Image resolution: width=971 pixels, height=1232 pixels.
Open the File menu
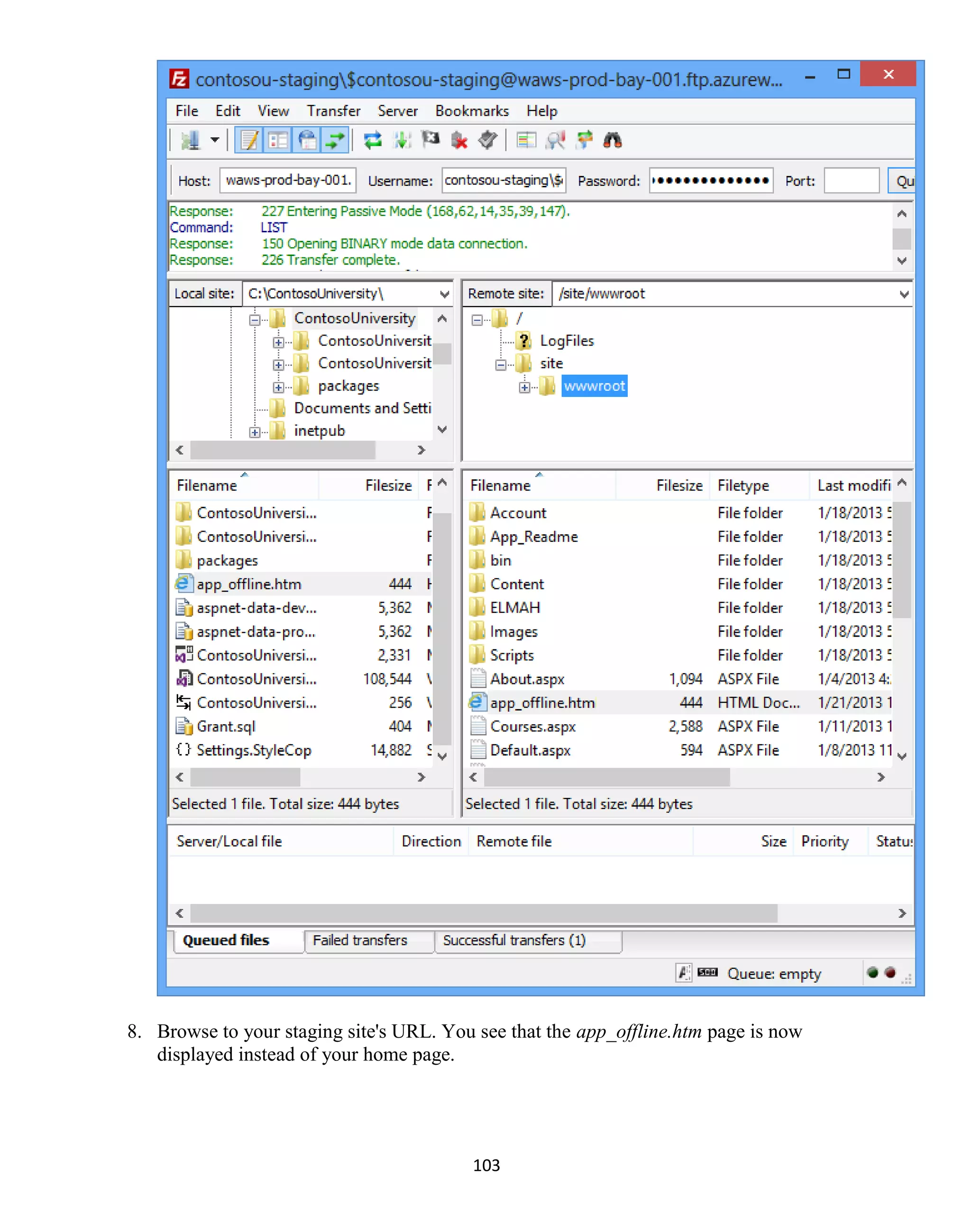click(186, 111)
